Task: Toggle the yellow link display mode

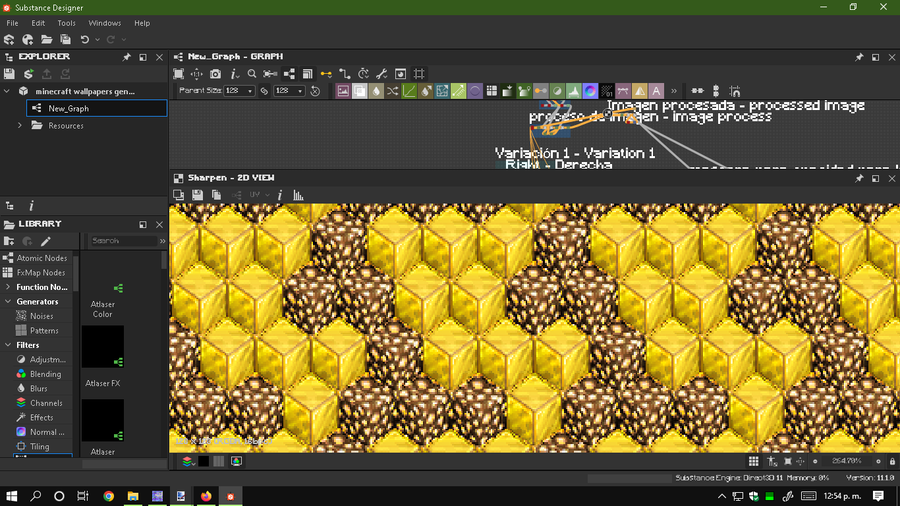Action: click(326, 74)
